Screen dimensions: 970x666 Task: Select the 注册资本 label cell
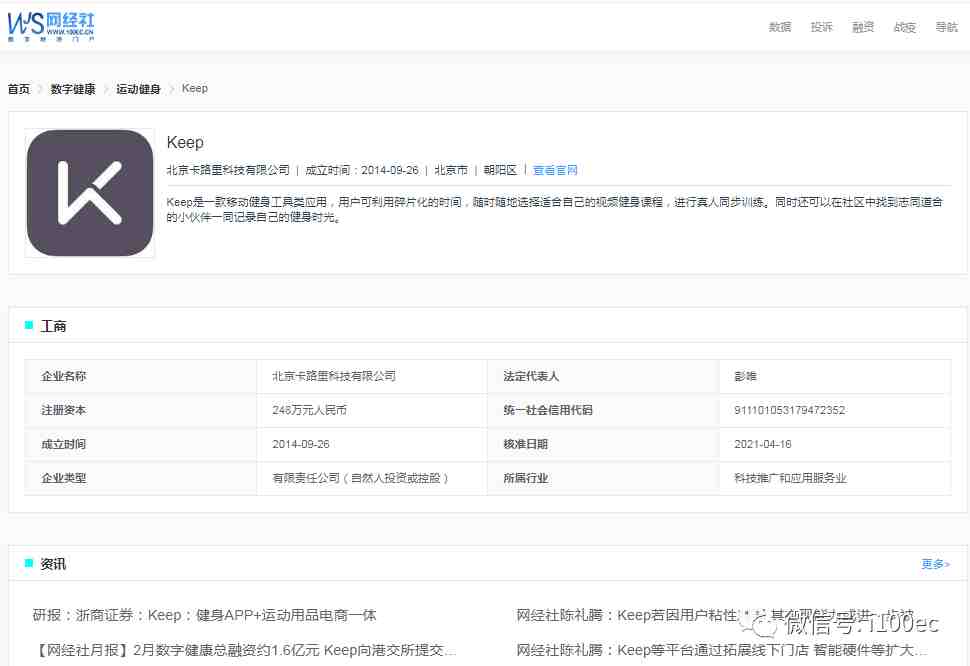140,410
